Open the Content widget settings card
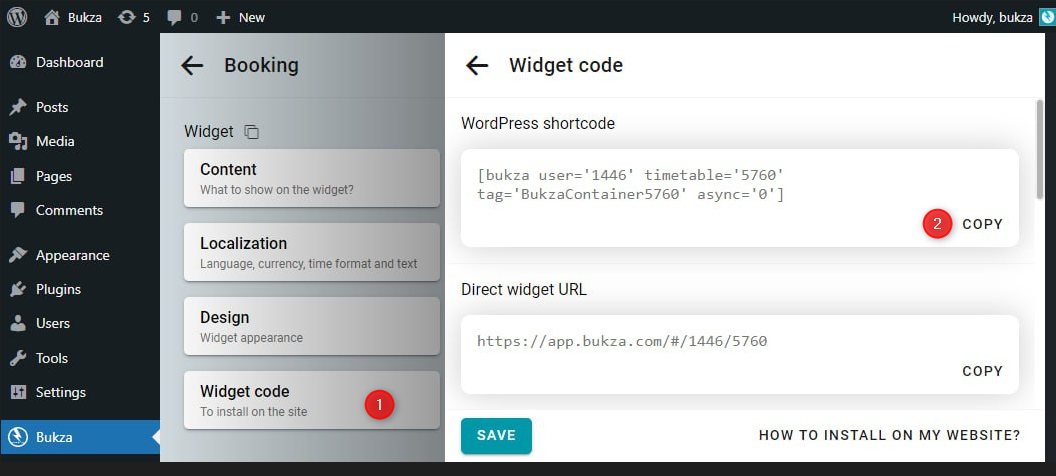The width and height of the screenshot is (1056, 476). 311,178
